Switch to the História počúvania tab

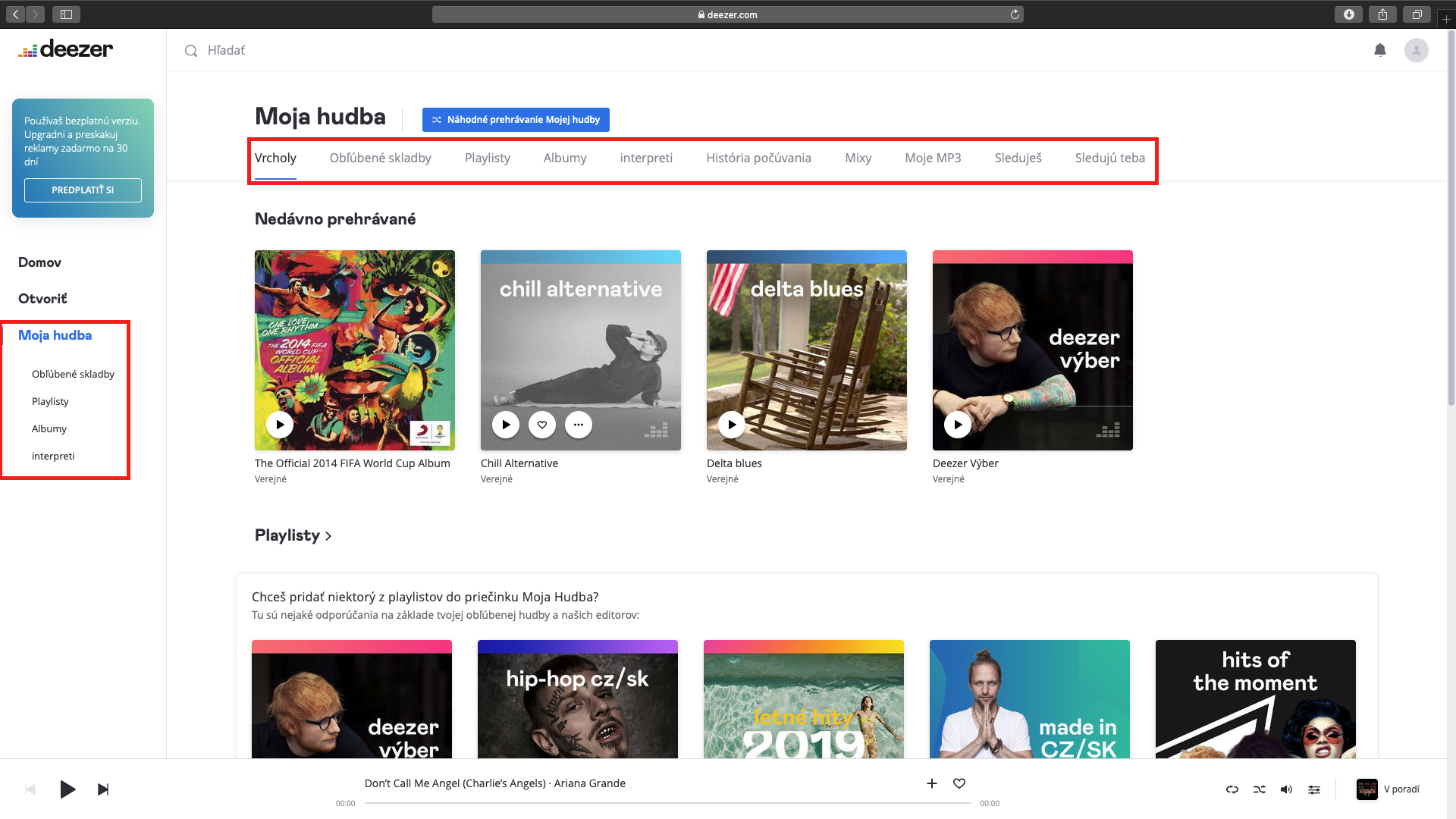pos(758,158)
